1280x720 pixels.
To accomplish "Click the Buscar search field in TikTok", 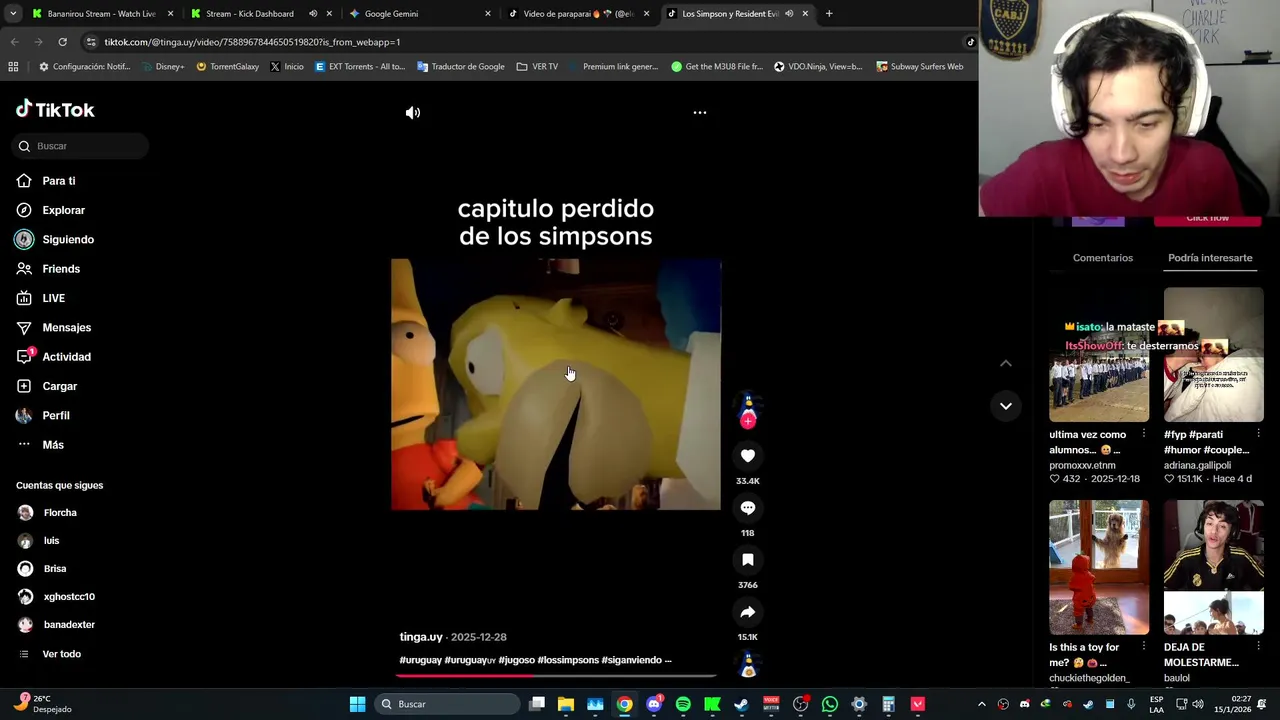I will 81,146.
